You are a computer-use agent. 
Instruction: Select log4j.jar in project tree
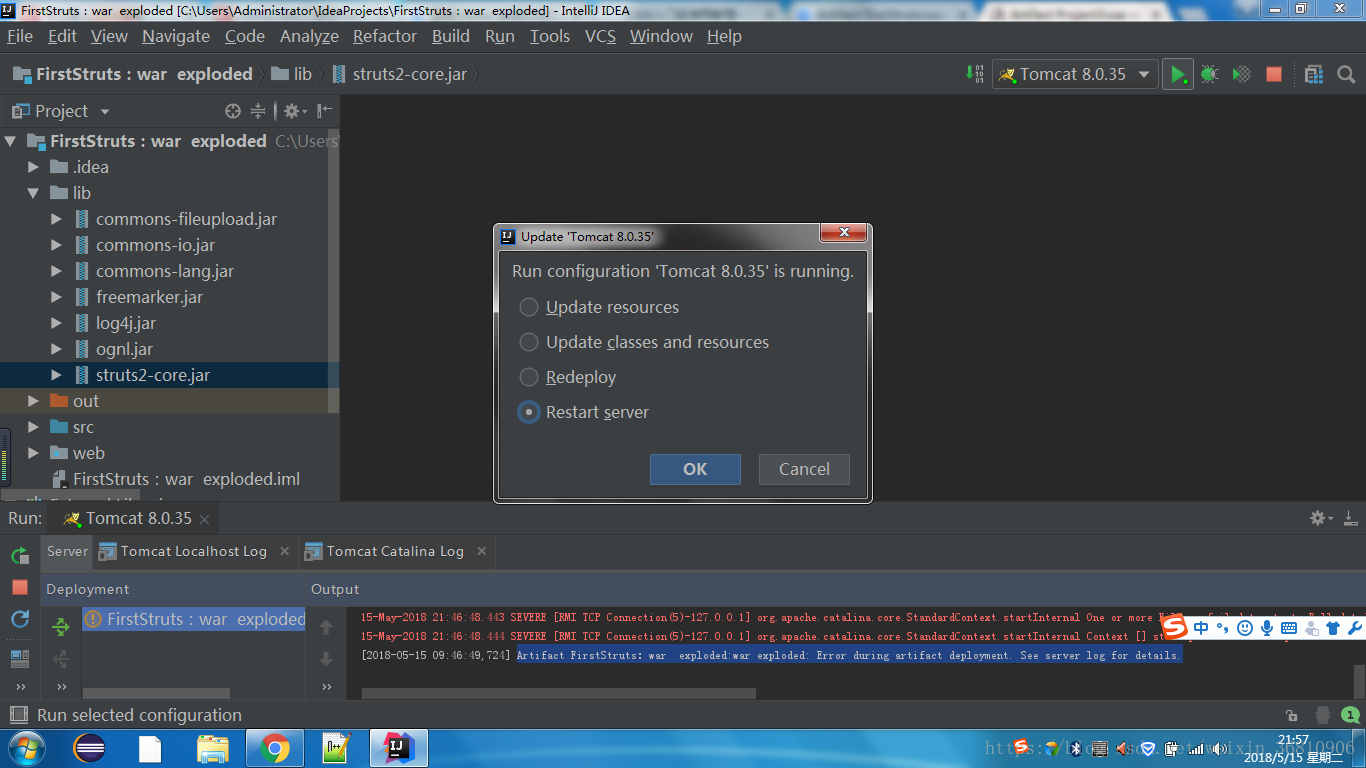126,323
